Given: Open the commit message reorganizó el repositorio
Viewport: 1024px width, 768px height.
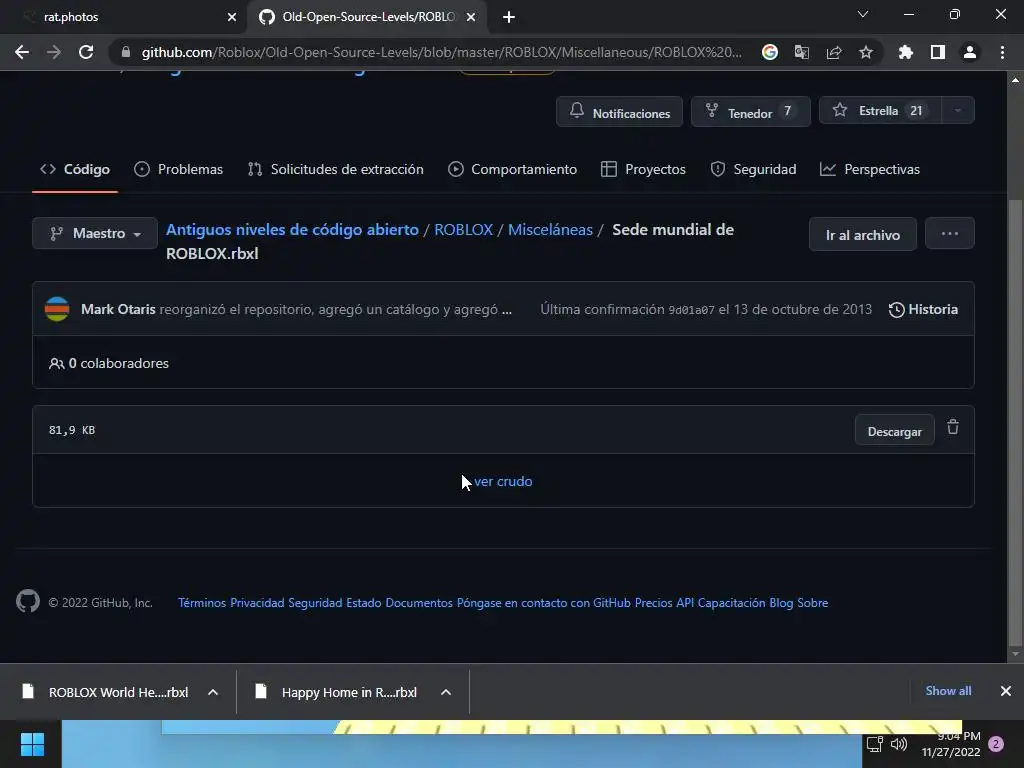Looking at the screenshot, I should (x=328, y=310).
